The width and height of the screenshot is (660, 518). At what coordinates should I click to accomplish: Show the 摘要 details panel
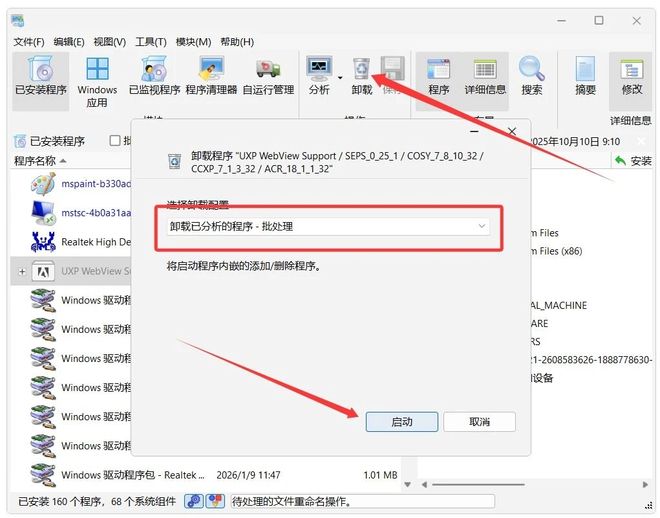585,77
